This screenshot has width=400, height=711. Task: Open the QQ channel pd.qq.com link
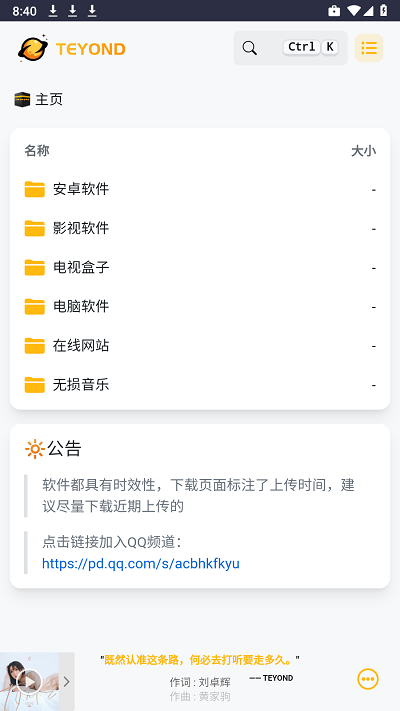[x=141, y=563]
